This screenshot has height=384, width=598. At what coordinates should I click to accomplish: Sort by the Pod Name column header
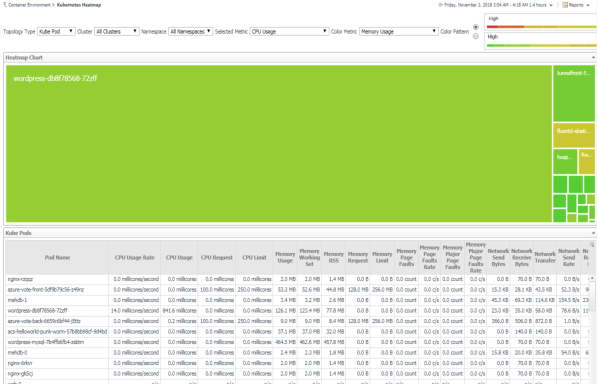(x=57, y=258)
